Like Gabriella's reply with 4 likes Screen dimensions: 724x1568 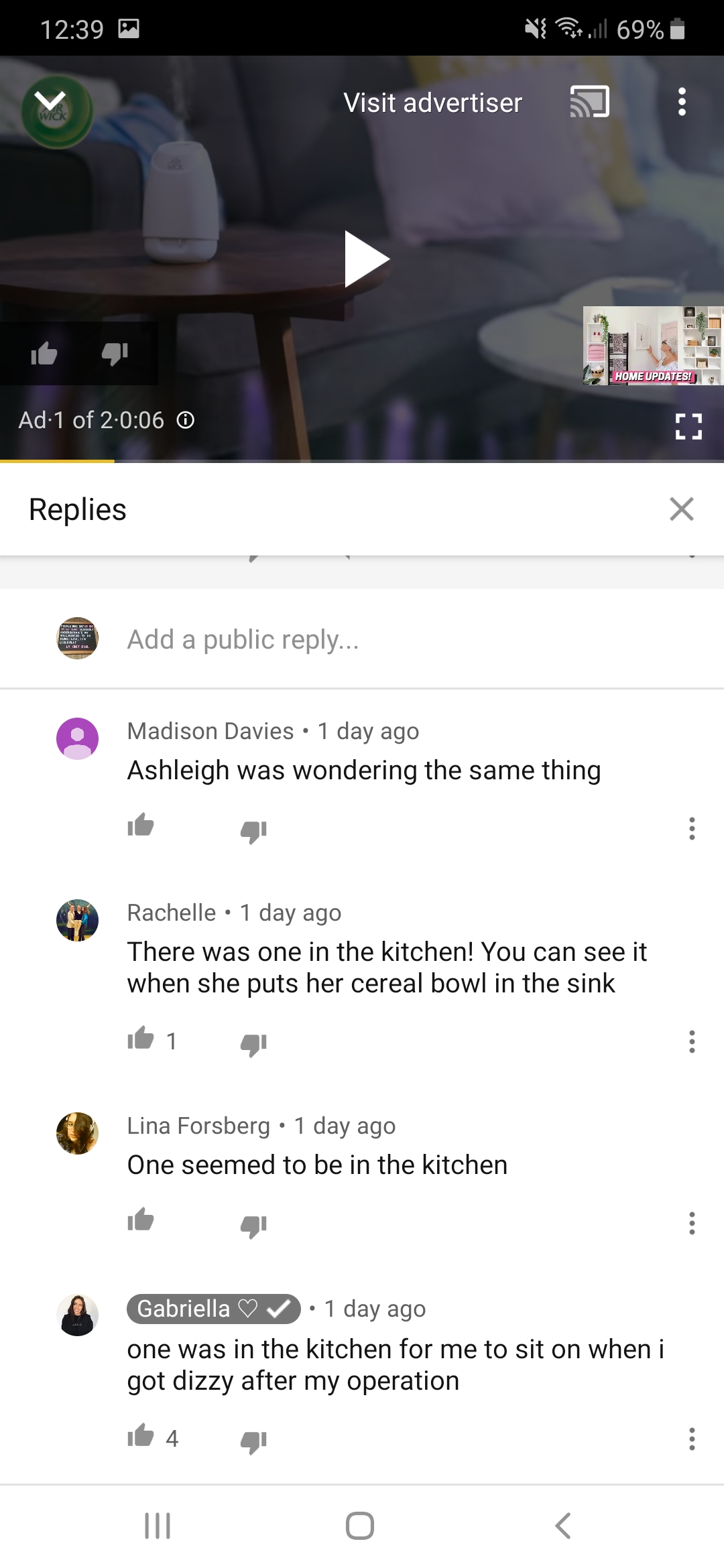141,1435
